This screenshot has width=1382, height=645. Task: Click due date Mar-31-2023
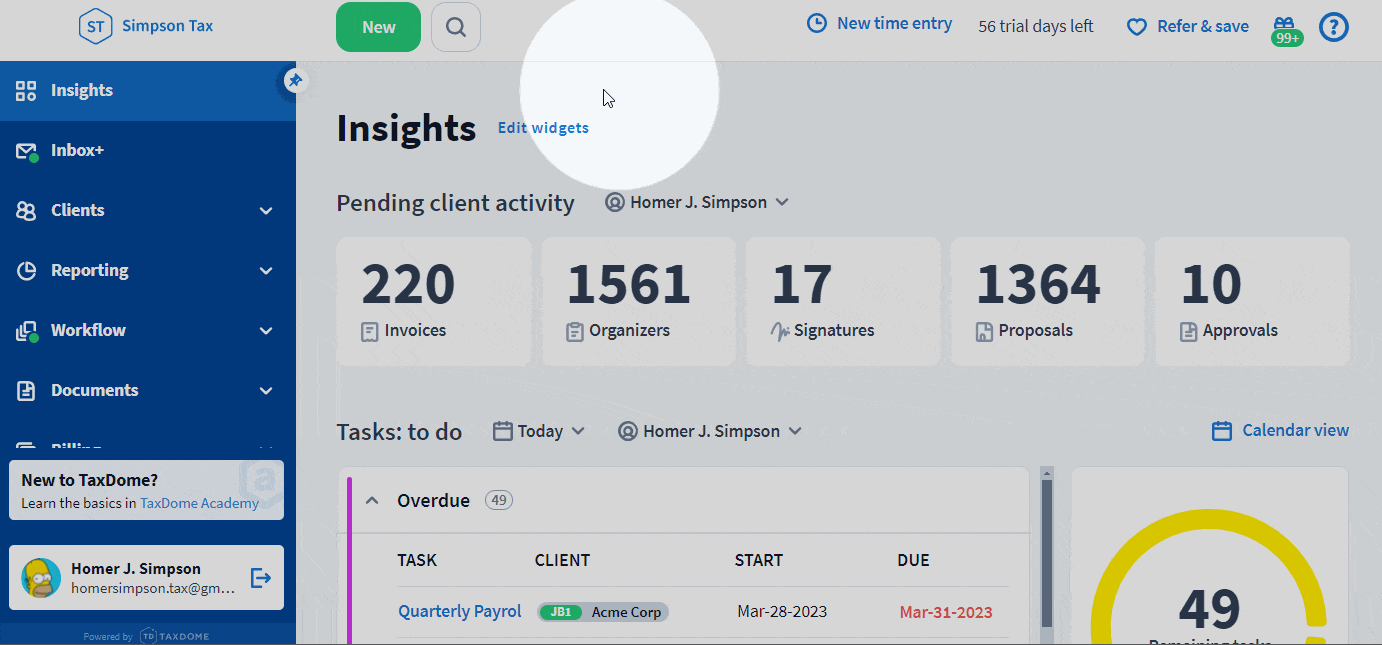coord(946,612)
